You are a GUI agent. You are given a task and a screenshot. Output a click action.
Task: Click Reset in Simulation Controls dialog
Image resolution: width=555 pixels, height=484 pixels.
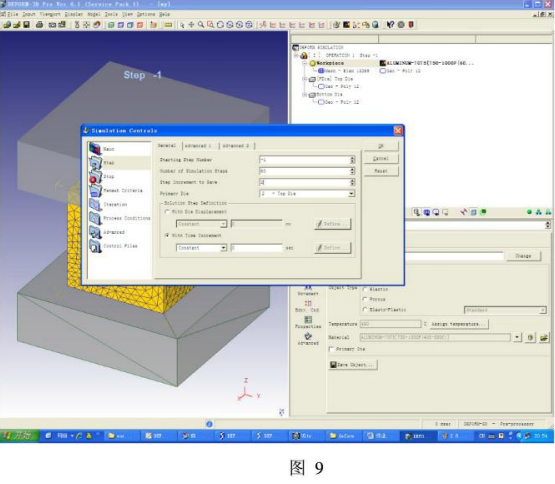click(x=381, y=171)
